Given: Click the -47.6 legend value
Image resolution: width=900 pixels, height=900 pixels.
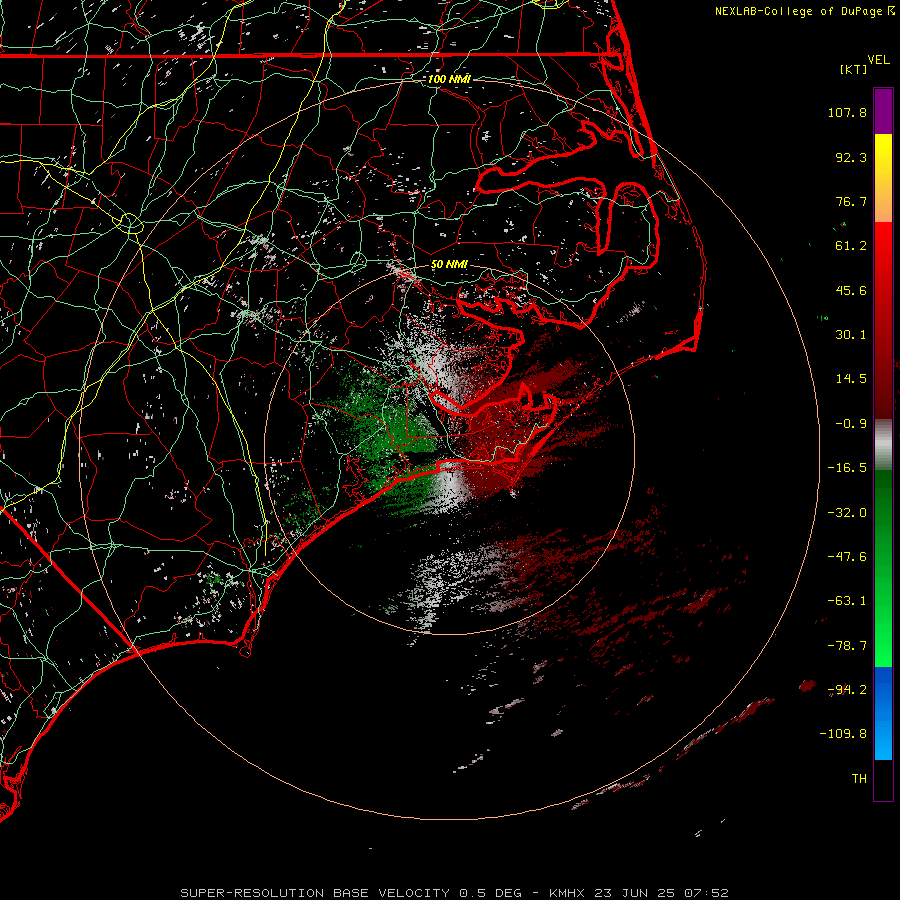Looking at the screenshot, I should coord(847,557).
